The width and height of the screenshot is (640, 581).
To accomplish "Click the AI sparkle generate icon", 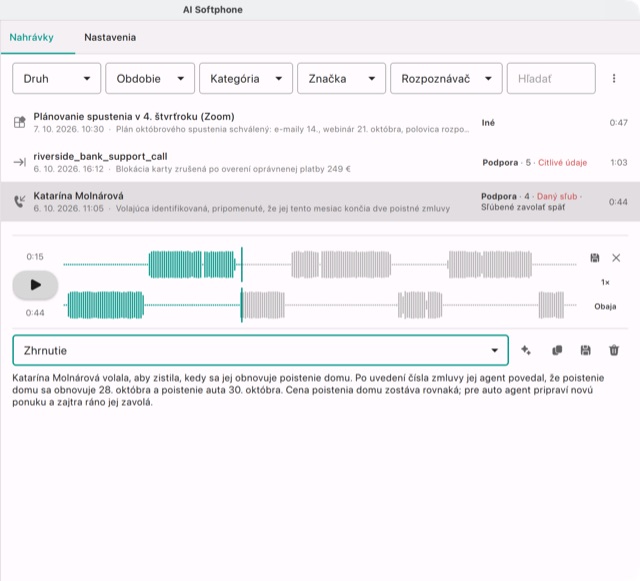I will coord(526,350).
